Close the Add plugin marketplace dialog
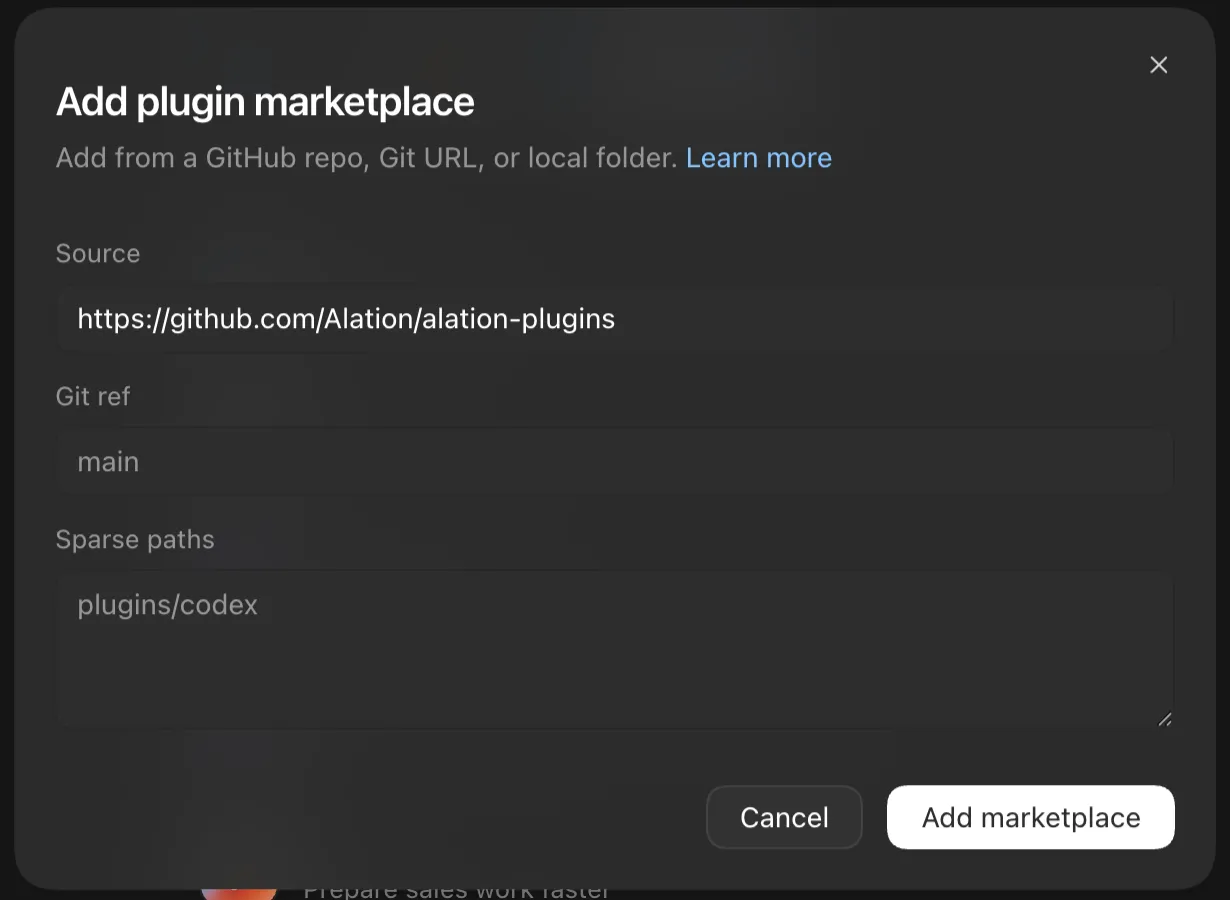Image resolution: width=1230 pixels, height=900 pixels. (1158, 65)
